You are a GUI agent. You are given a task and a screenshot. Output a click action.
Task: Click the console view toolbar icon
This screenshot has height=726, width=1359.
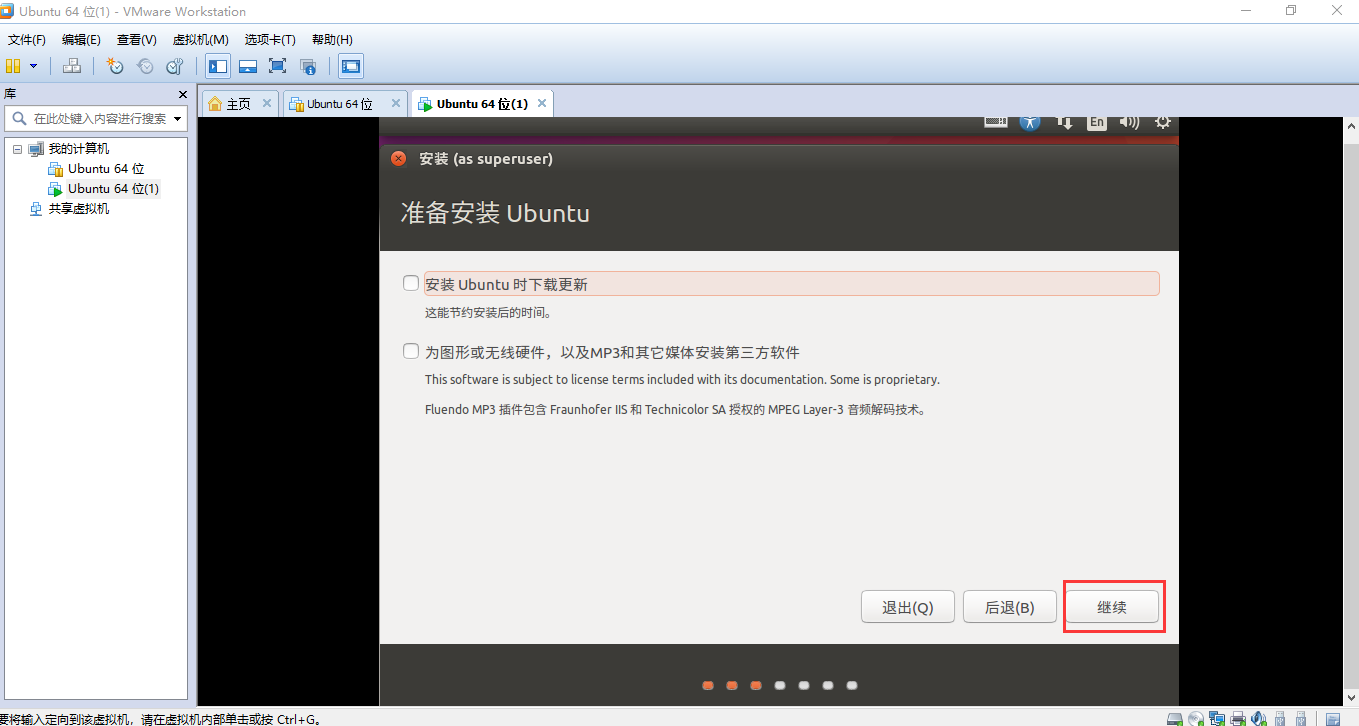pos(350,66)
